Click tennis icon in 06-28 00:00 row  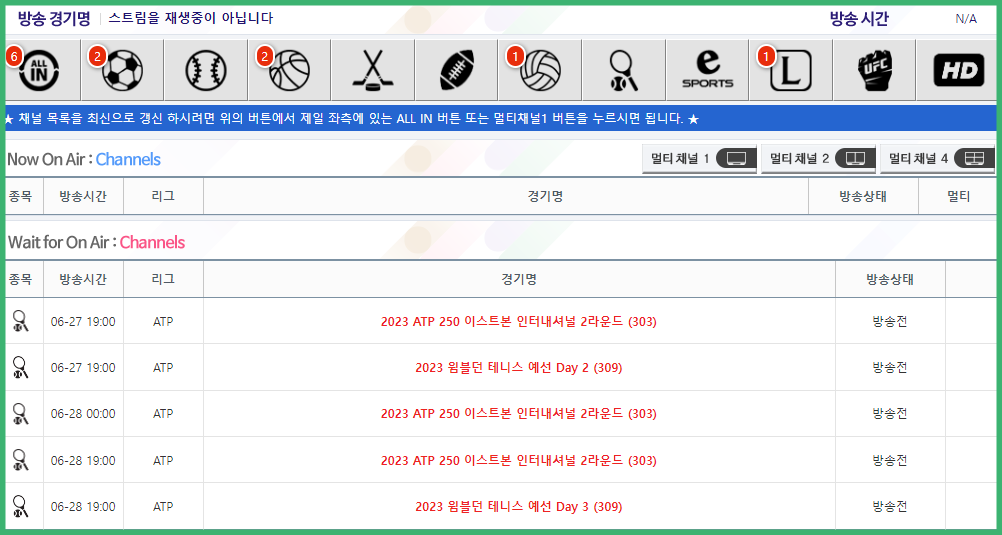[x=21, y=414]
